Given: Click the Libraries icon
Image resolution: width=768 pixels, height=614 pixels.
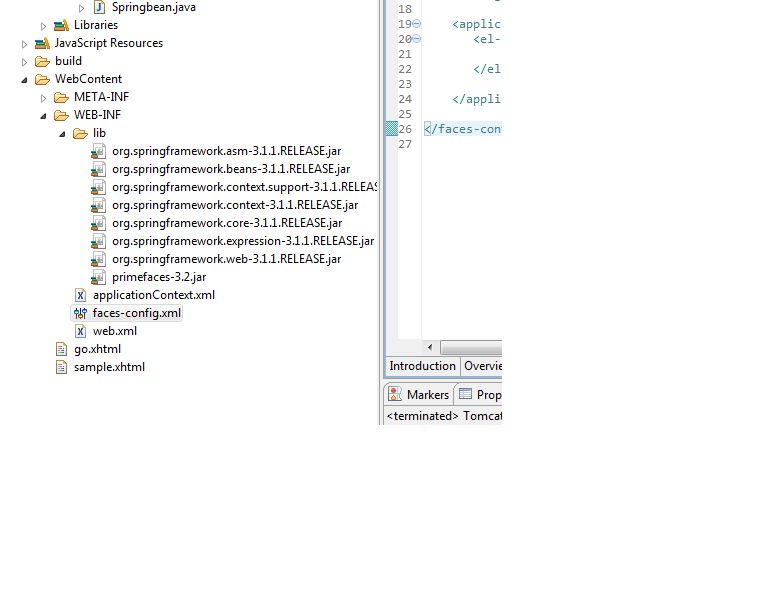Looking at the screenshot, I should [x=61, y=25].
